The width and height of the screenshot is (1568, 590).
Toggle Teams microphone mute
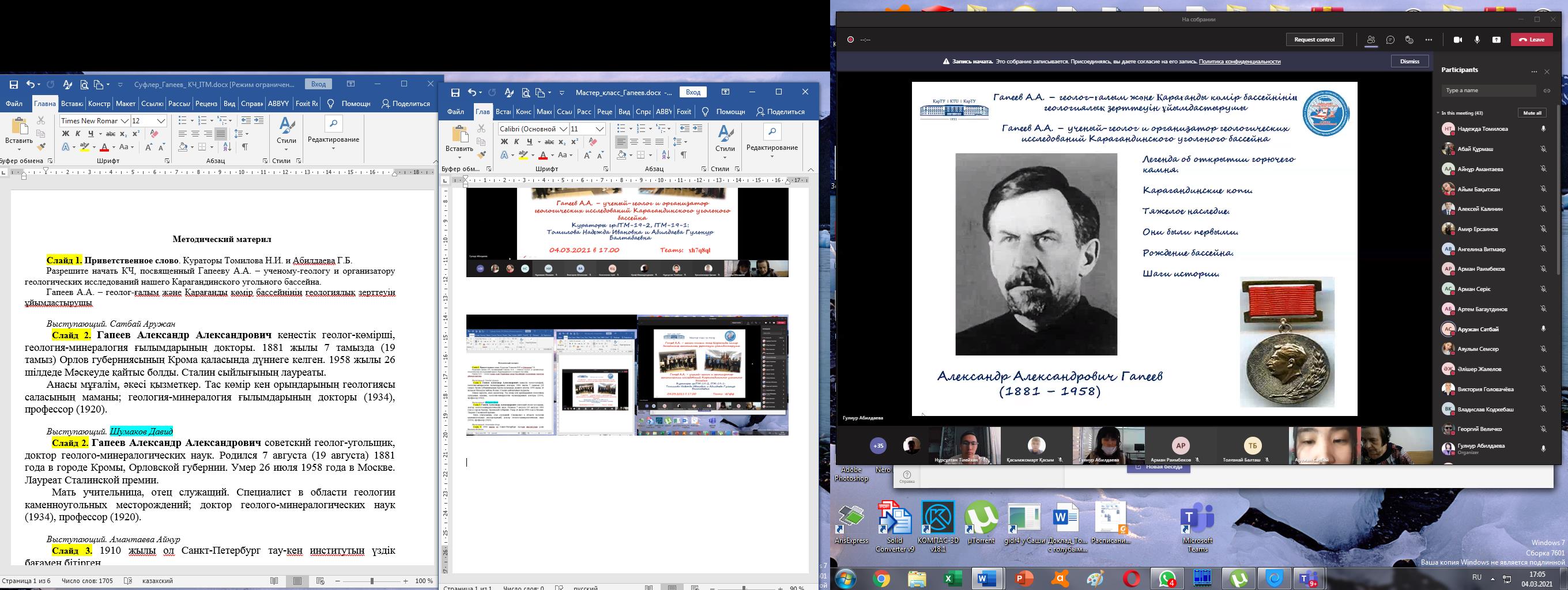pos(1477,40)
